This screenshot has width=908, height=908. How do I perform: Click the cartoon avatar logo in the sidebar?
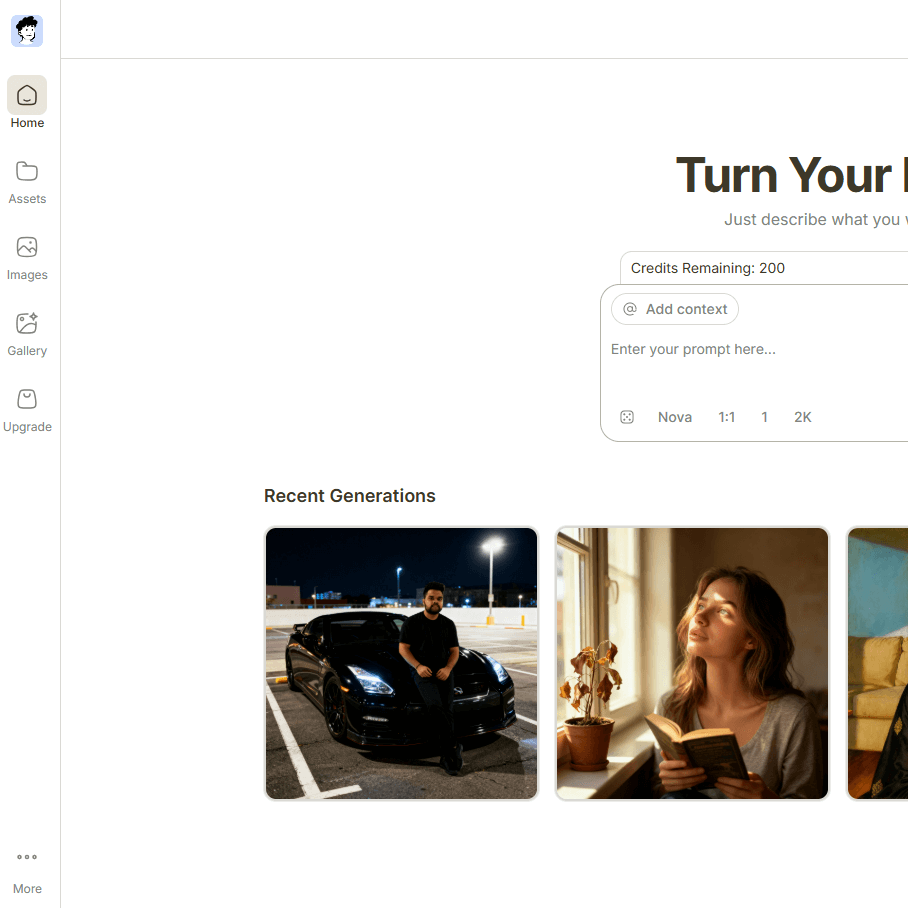(27, 31)
